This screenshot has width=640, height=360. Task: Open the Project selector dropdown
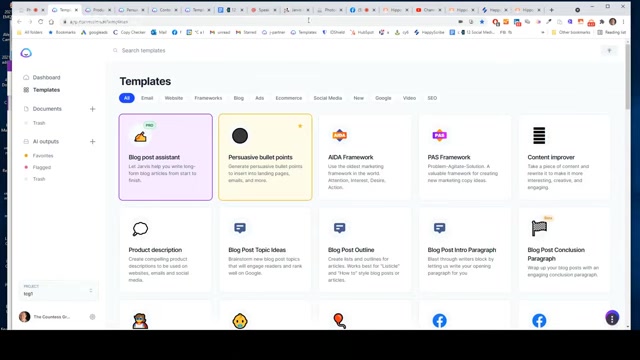58,291
